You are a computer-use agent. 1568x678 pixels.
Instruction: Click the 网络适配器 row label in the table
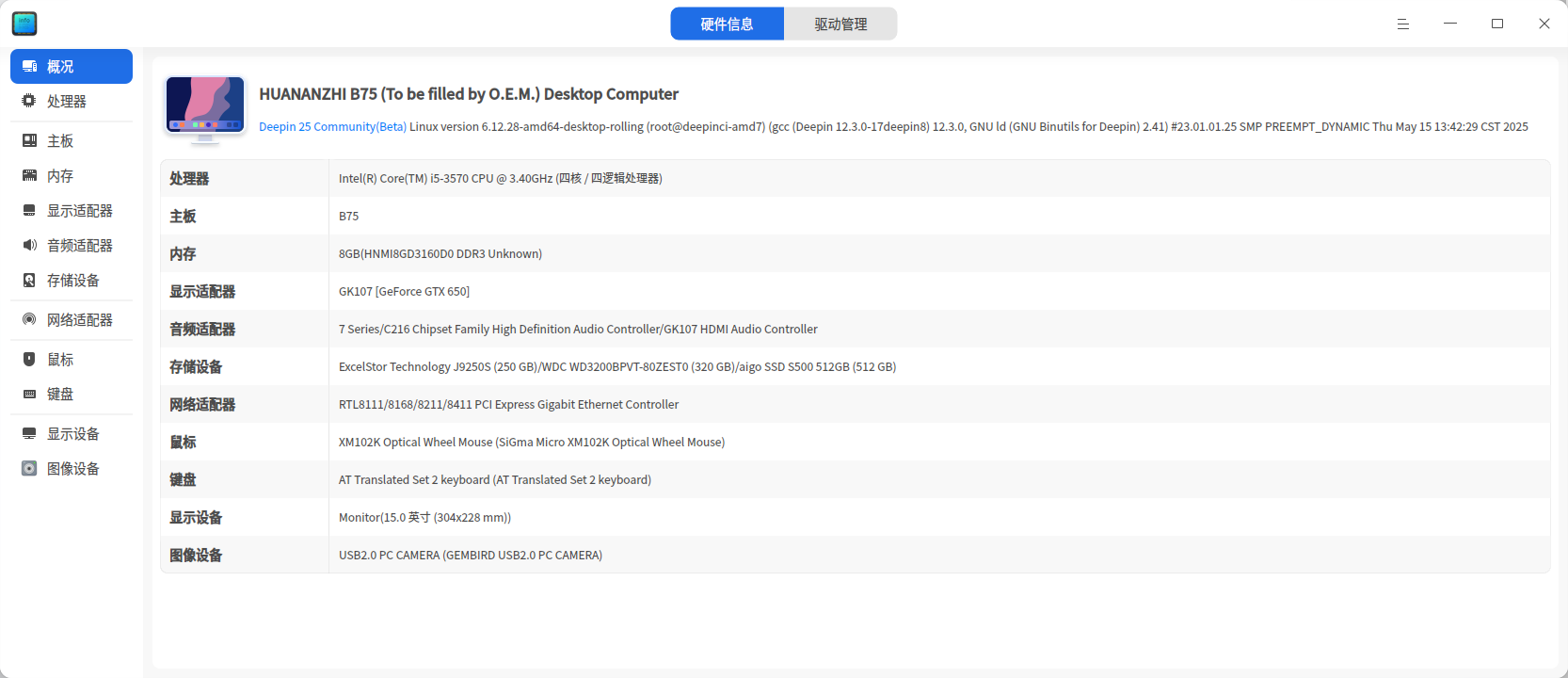click(x=202, y=405)
